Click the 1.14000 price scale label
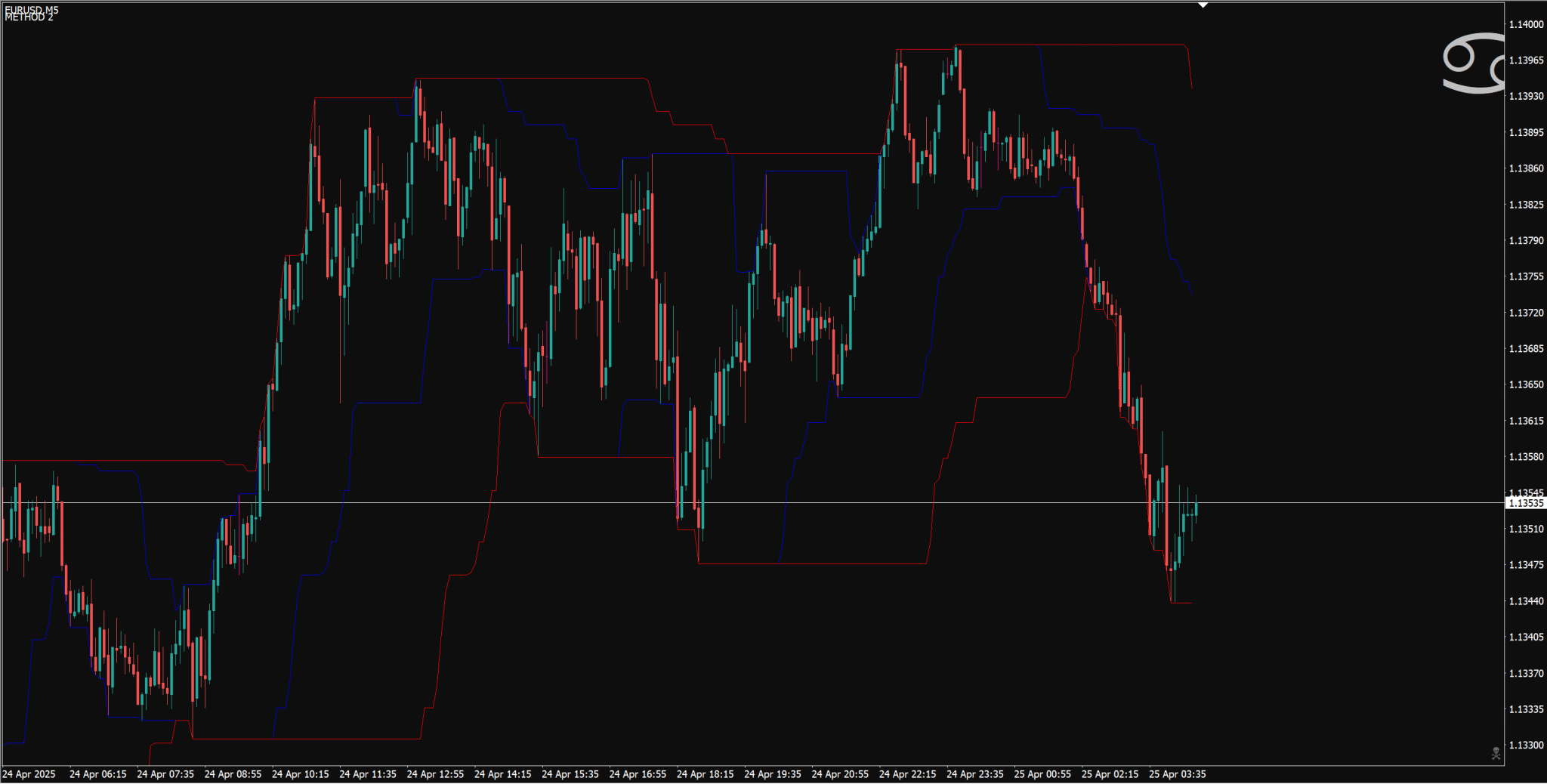 (x=1526, y=24)
